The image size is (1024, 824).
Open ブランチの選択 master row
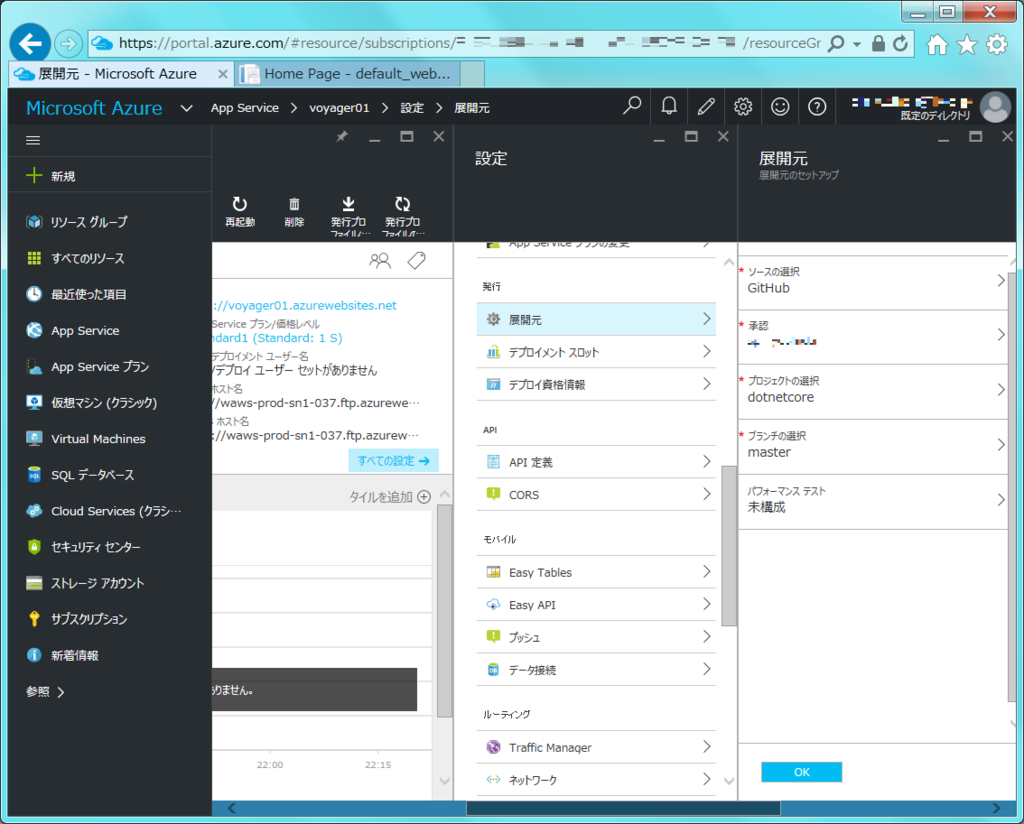872,445
